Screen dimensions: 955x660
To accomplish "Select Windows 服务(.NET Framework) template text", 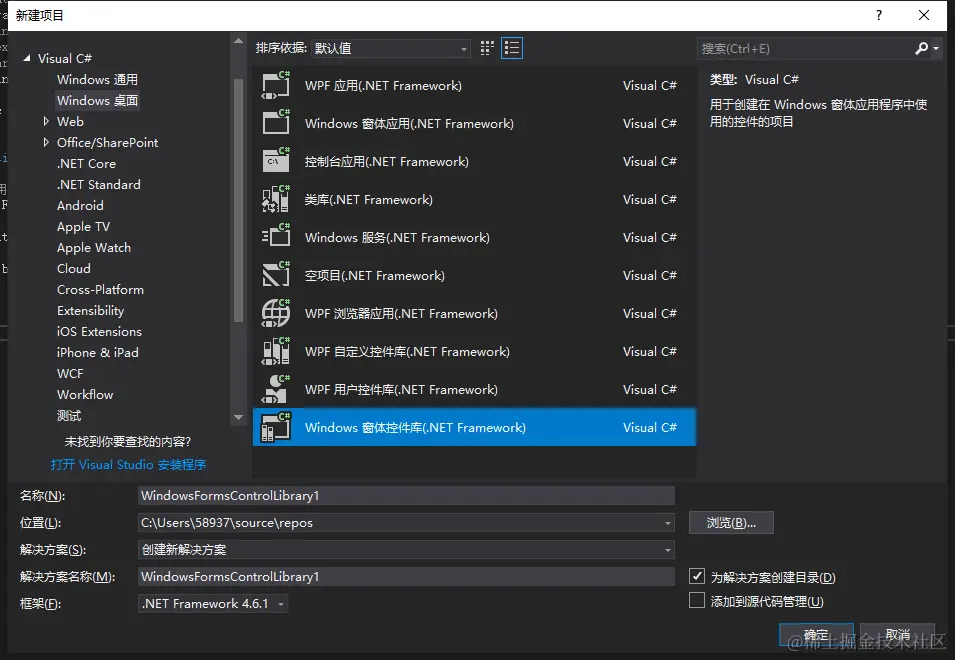I will (397, 237).
